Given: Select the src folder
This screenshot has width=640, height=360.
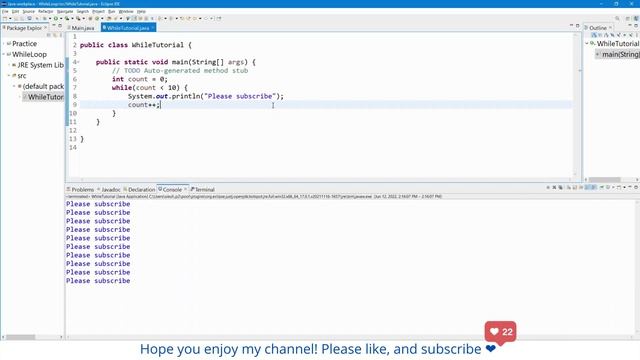Looking at the screenshot, I should point(21,76).
